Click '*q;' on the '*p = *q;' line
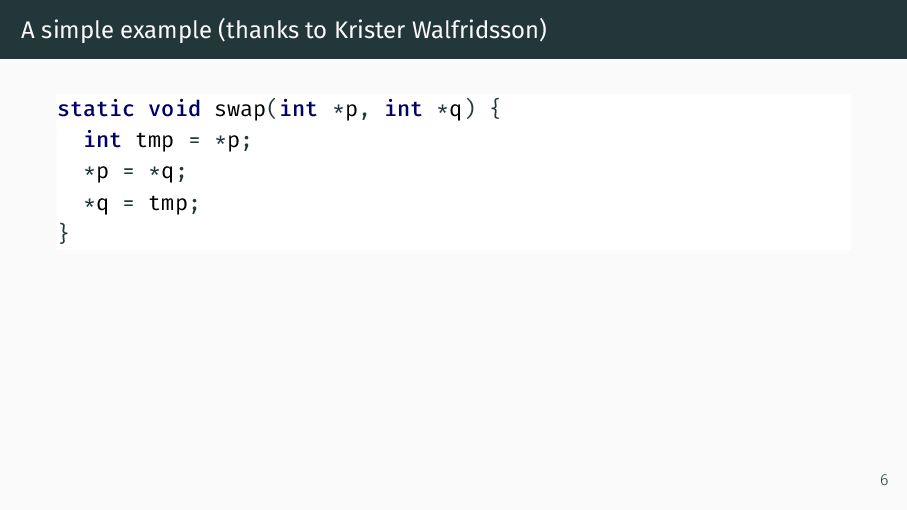 pyautogui.click(x=167, y=172)
